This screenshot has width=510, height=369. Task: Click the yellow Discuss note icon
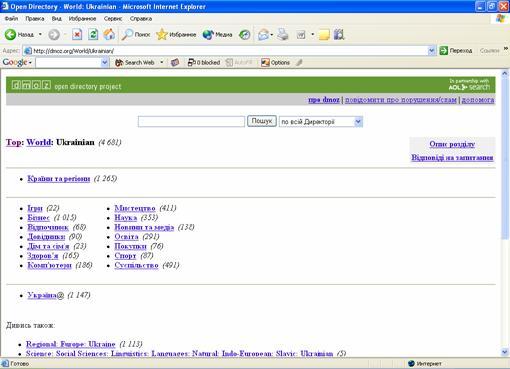coord(324,34)
